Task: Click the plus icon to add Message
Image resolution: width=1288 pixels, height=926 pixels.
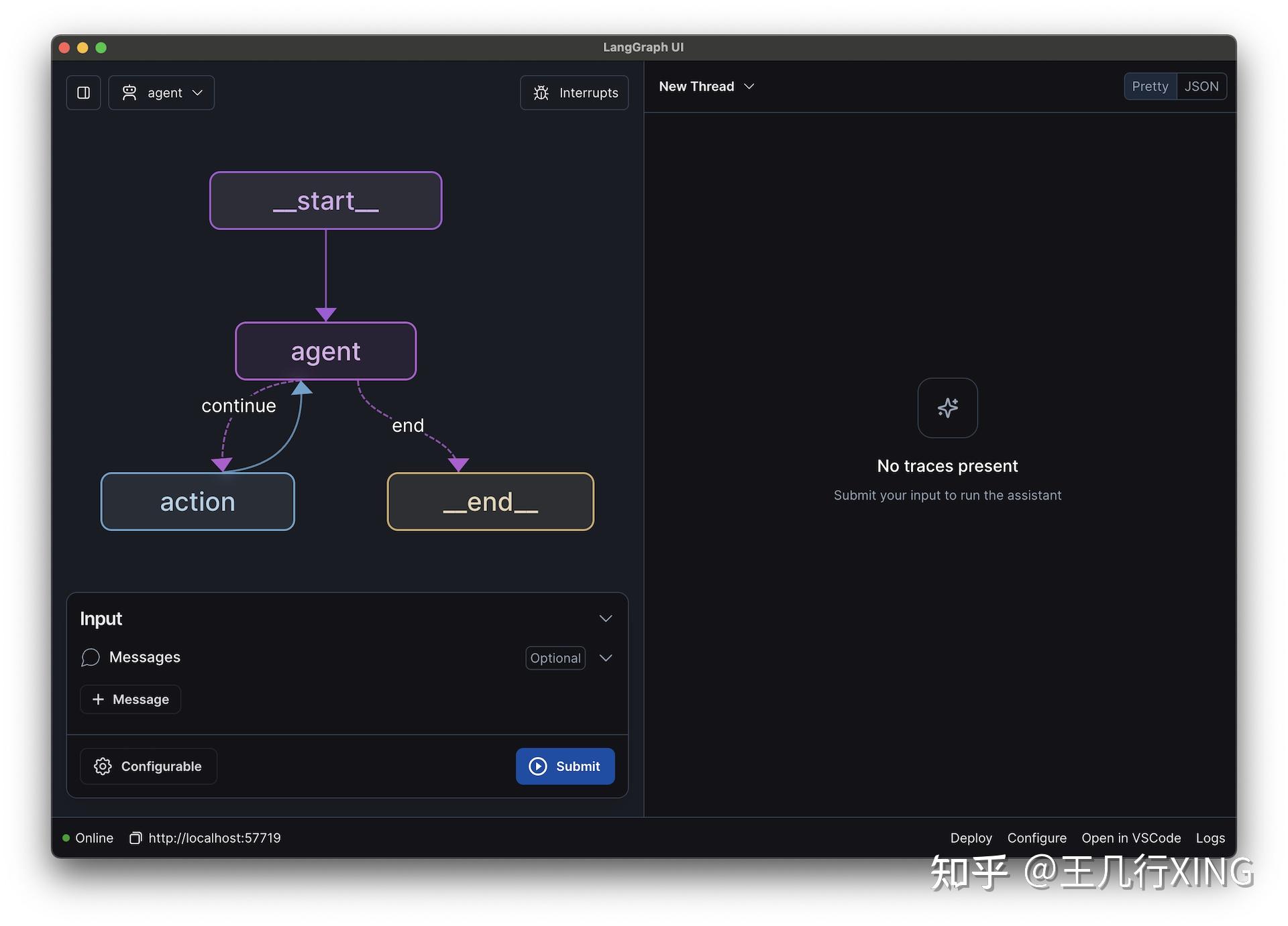Action: click(98, 699)
